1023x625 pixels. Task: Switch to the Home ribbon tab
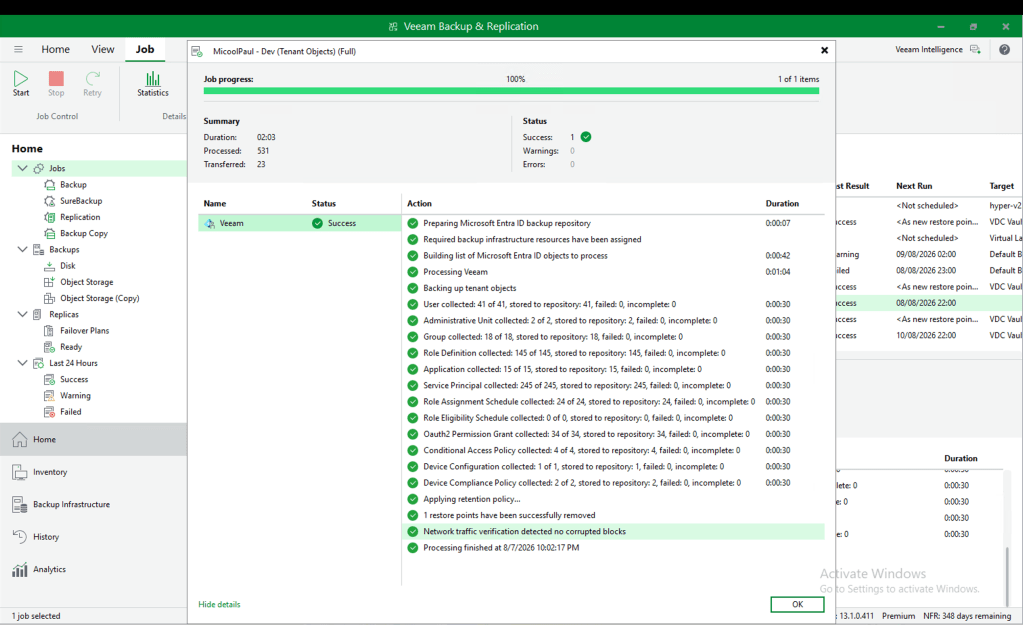[55, 50]
